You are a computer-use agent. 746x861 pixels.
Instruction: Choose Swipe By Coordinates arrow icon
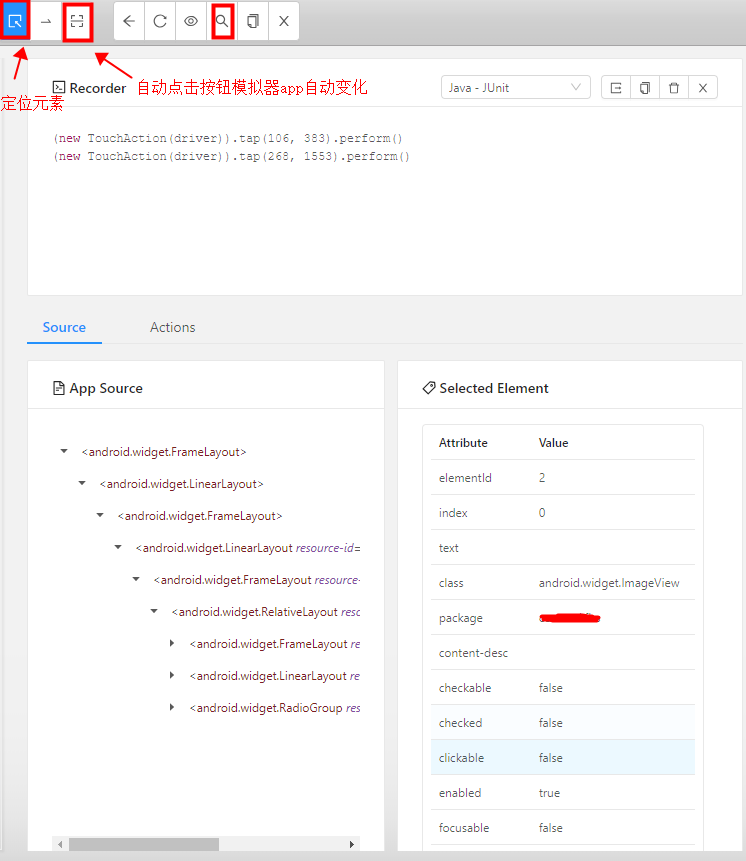click(46, 21)
